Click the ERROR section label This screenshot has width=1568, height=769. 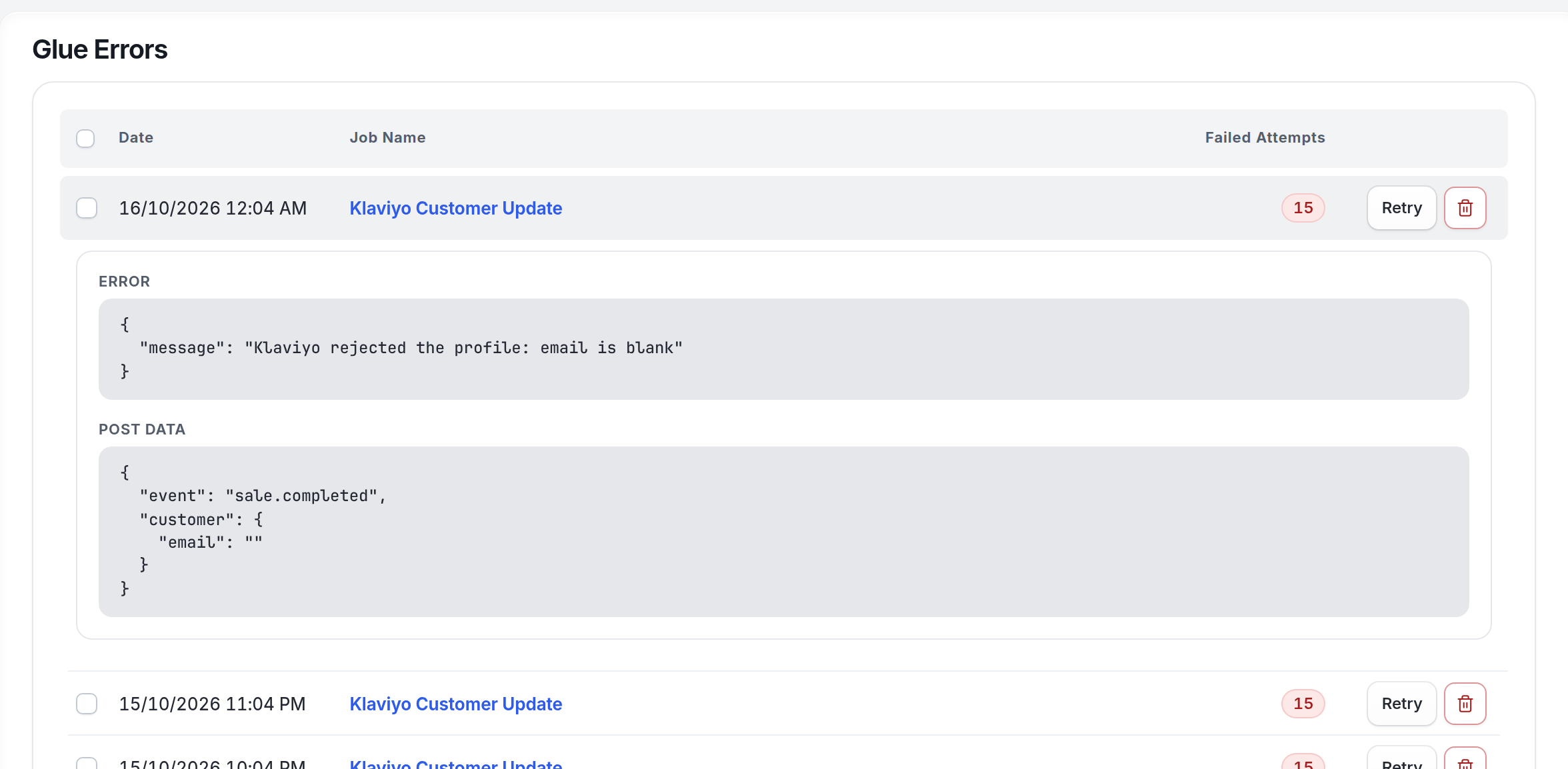(x=125, y=282)
